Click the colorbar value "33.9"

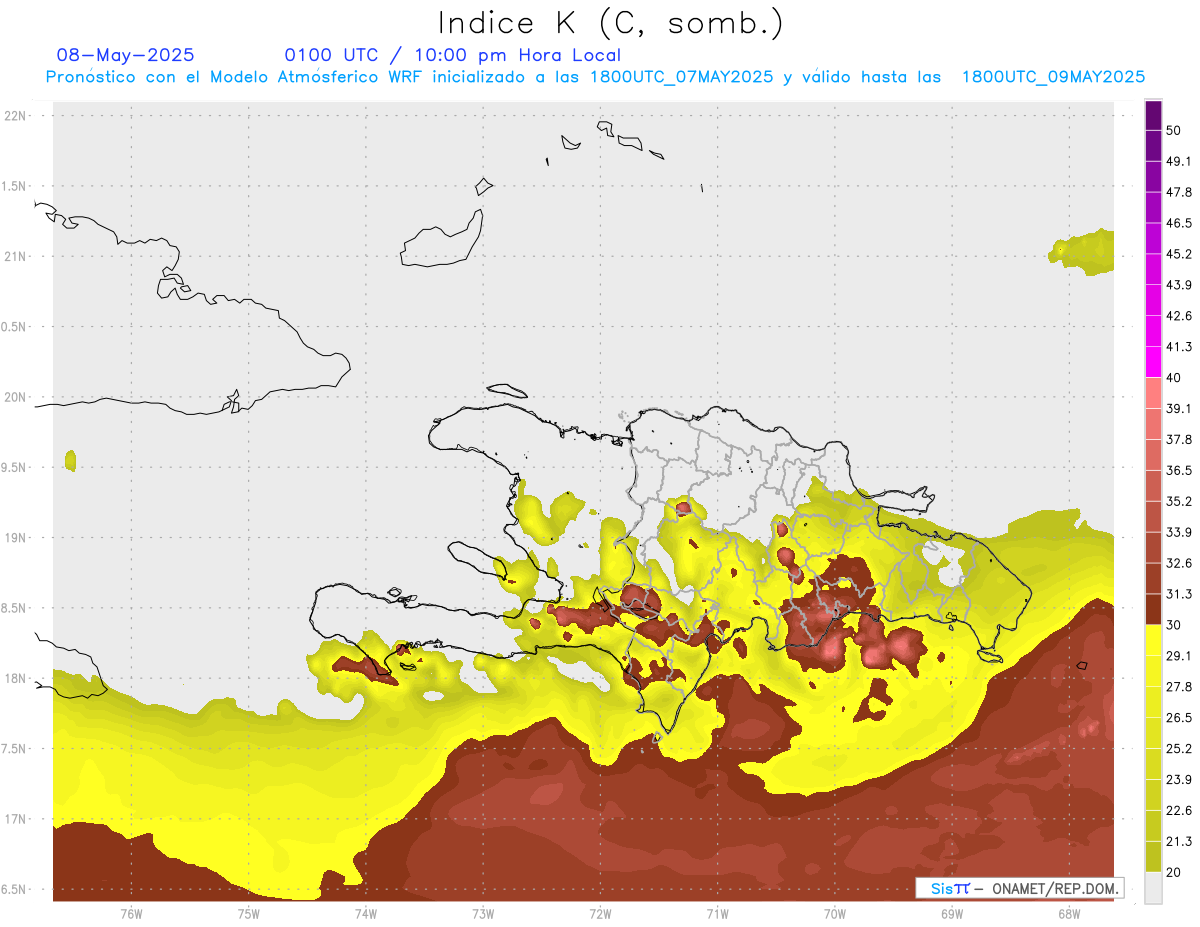click(x=1179, y=532)
